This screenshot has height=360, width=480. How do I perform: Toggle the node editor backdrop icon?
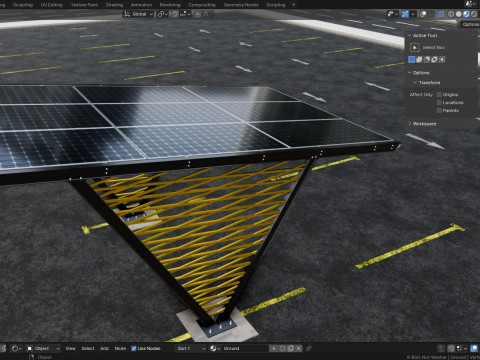pos(474,348)
